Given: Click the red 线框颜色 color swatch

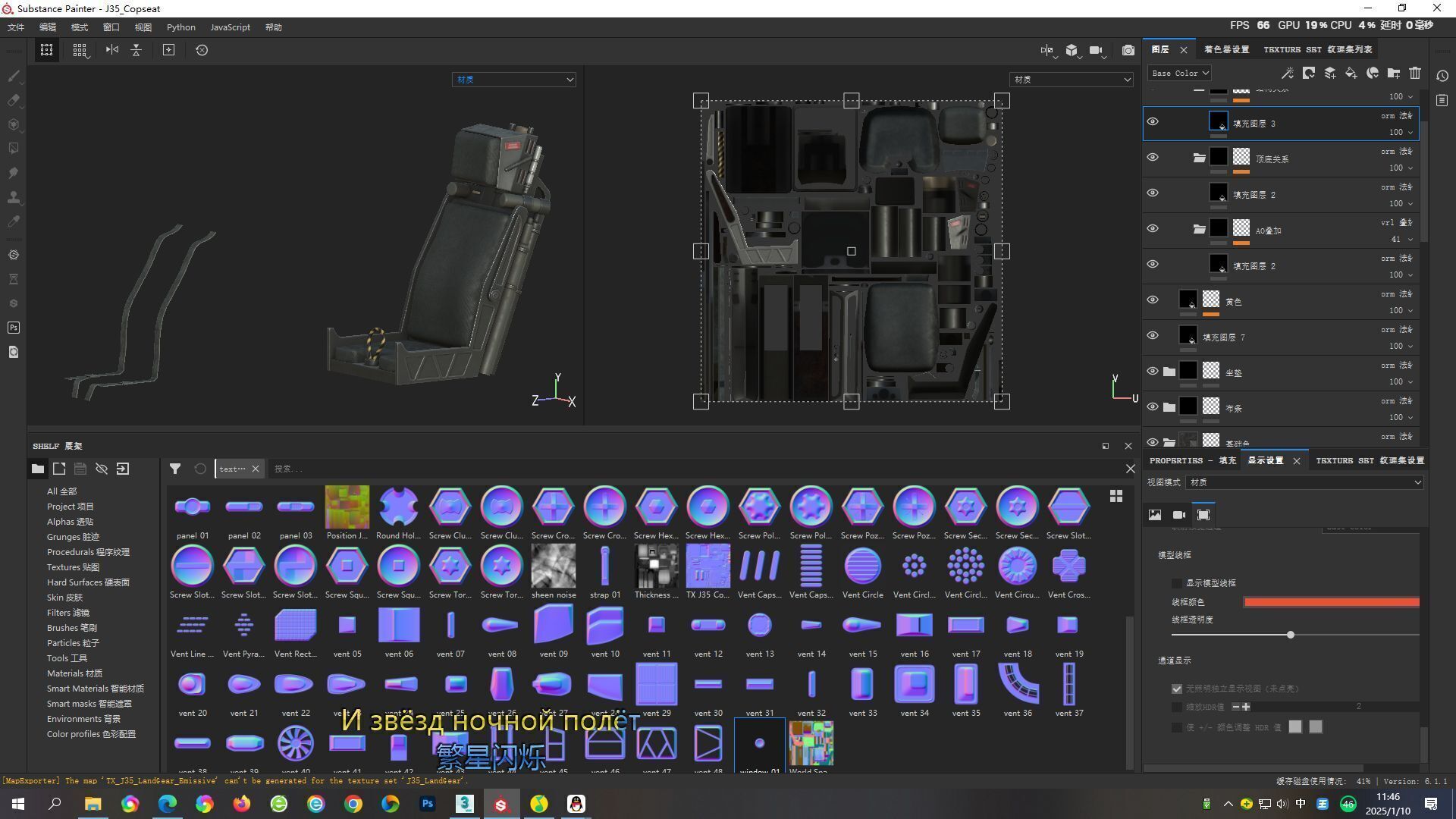Looking at the screenshot, I should point(1331,602).
